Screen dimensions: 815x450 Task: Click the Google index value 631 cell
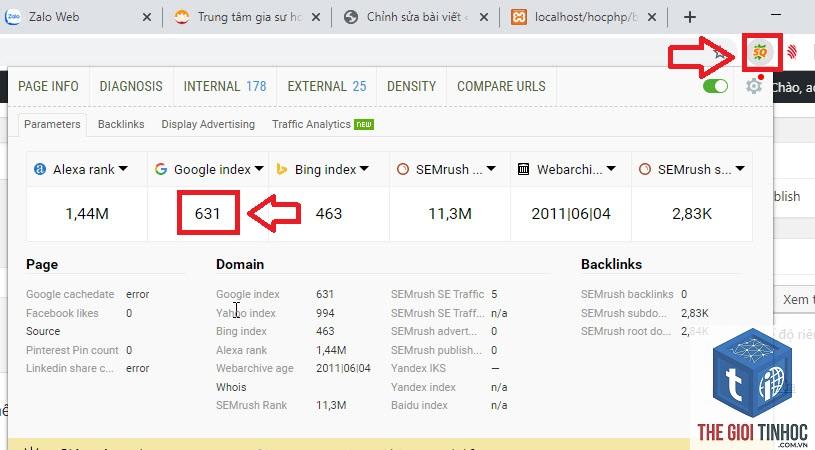[207, 214]
